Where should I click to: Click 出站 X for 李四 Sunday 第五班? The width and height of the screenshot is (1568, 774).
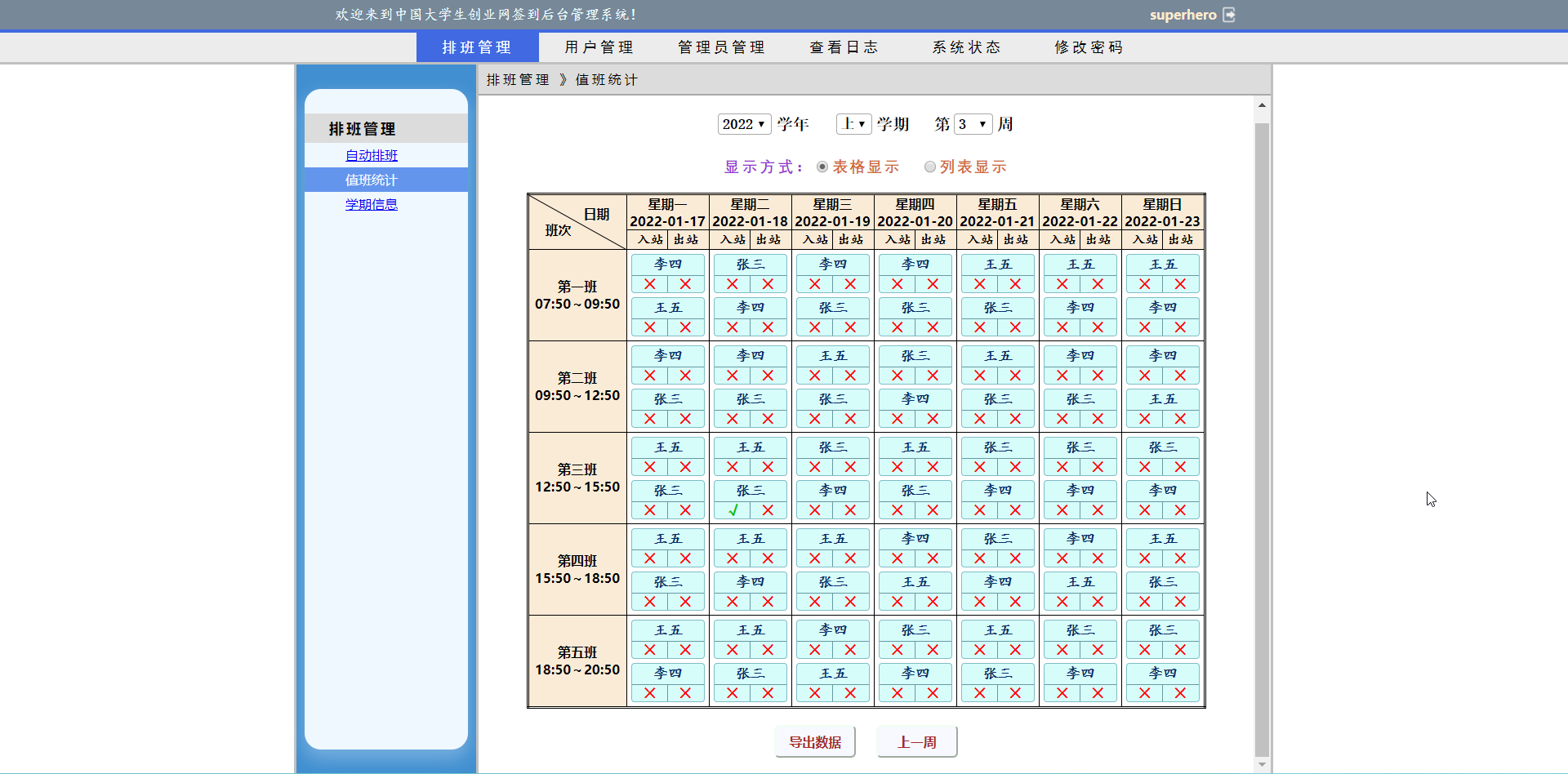pyautogui.click(x=1180, y=693)
